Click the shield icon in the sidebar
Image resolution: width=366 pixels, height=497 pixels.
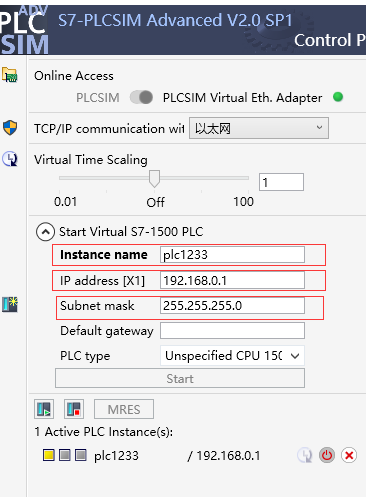coord(10,127)
